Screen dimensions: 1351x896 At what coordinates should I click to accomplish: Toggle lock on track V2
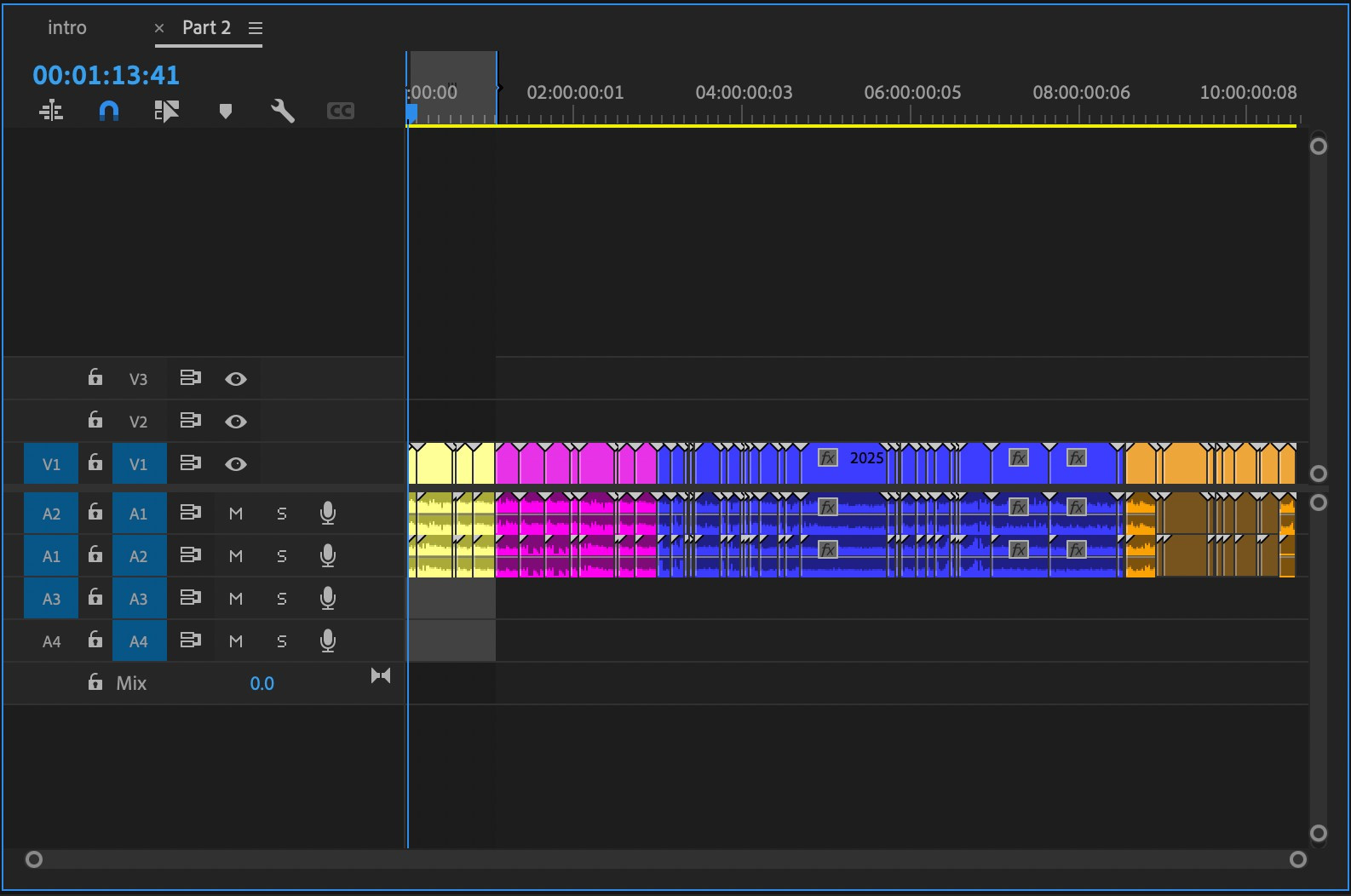[x=95, y=420]
